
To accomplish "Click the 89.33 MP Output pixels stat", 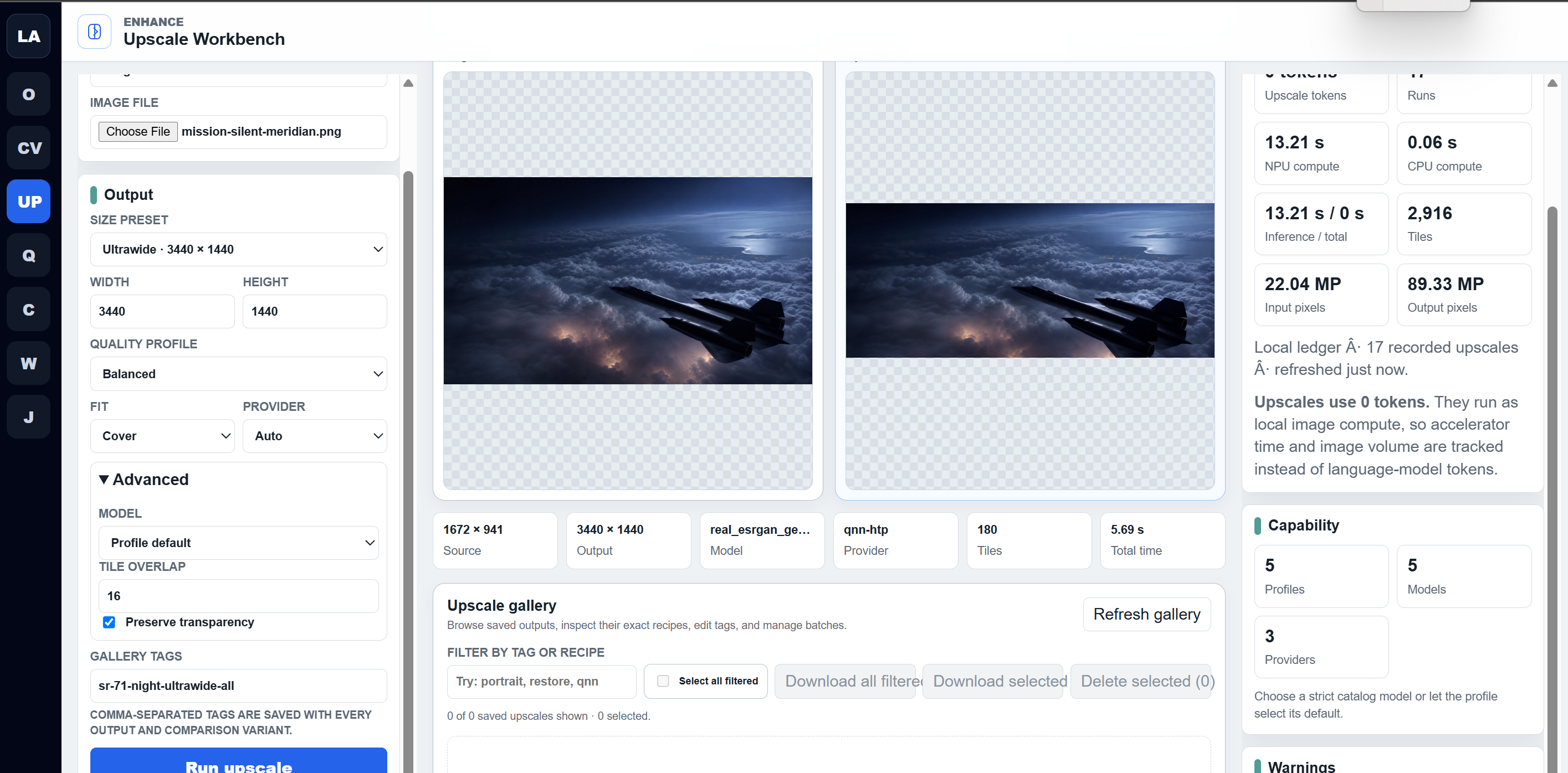I will coord(1464,295).
